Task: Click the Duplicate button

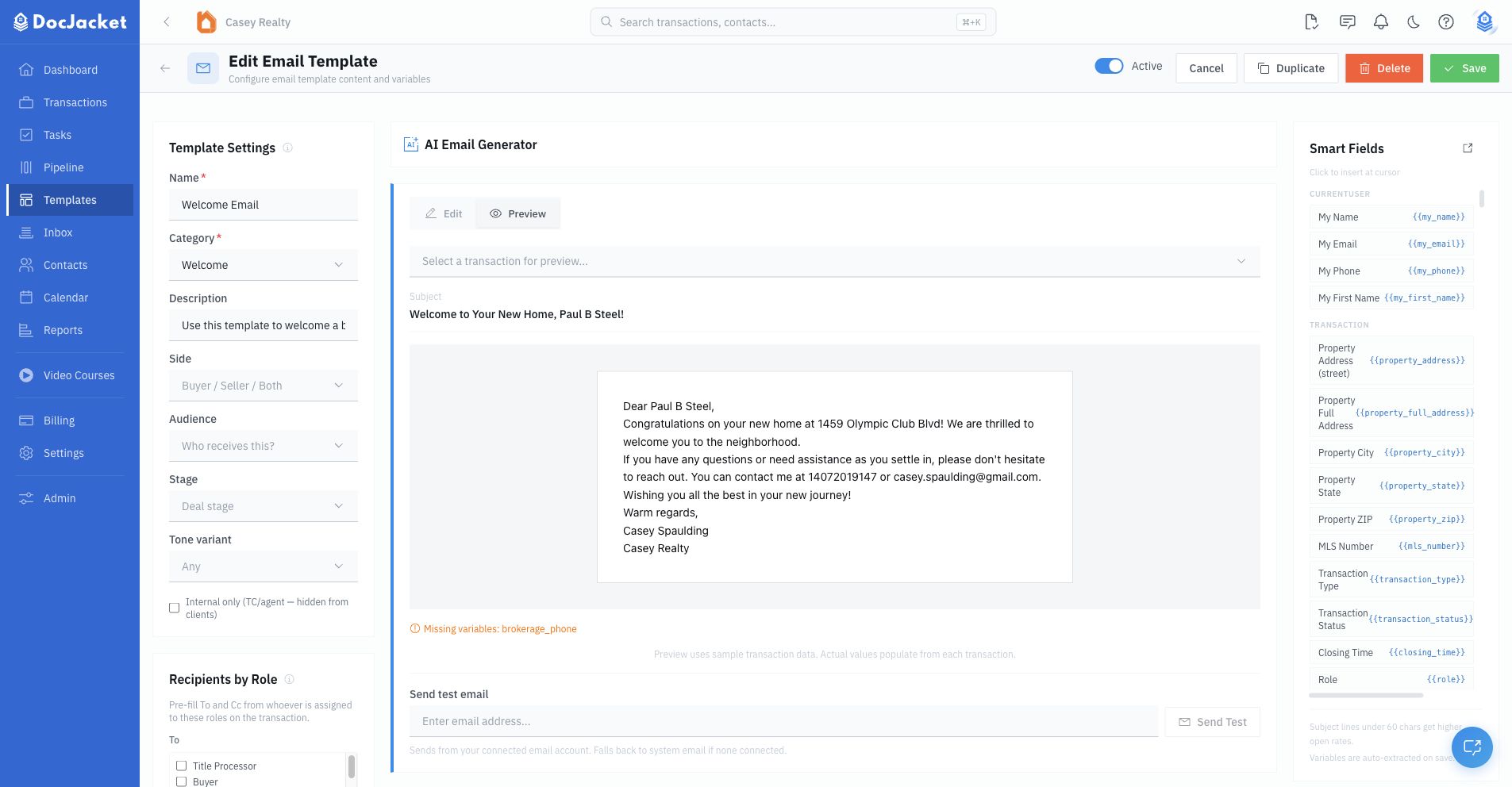Action: tap(1291, 68)
